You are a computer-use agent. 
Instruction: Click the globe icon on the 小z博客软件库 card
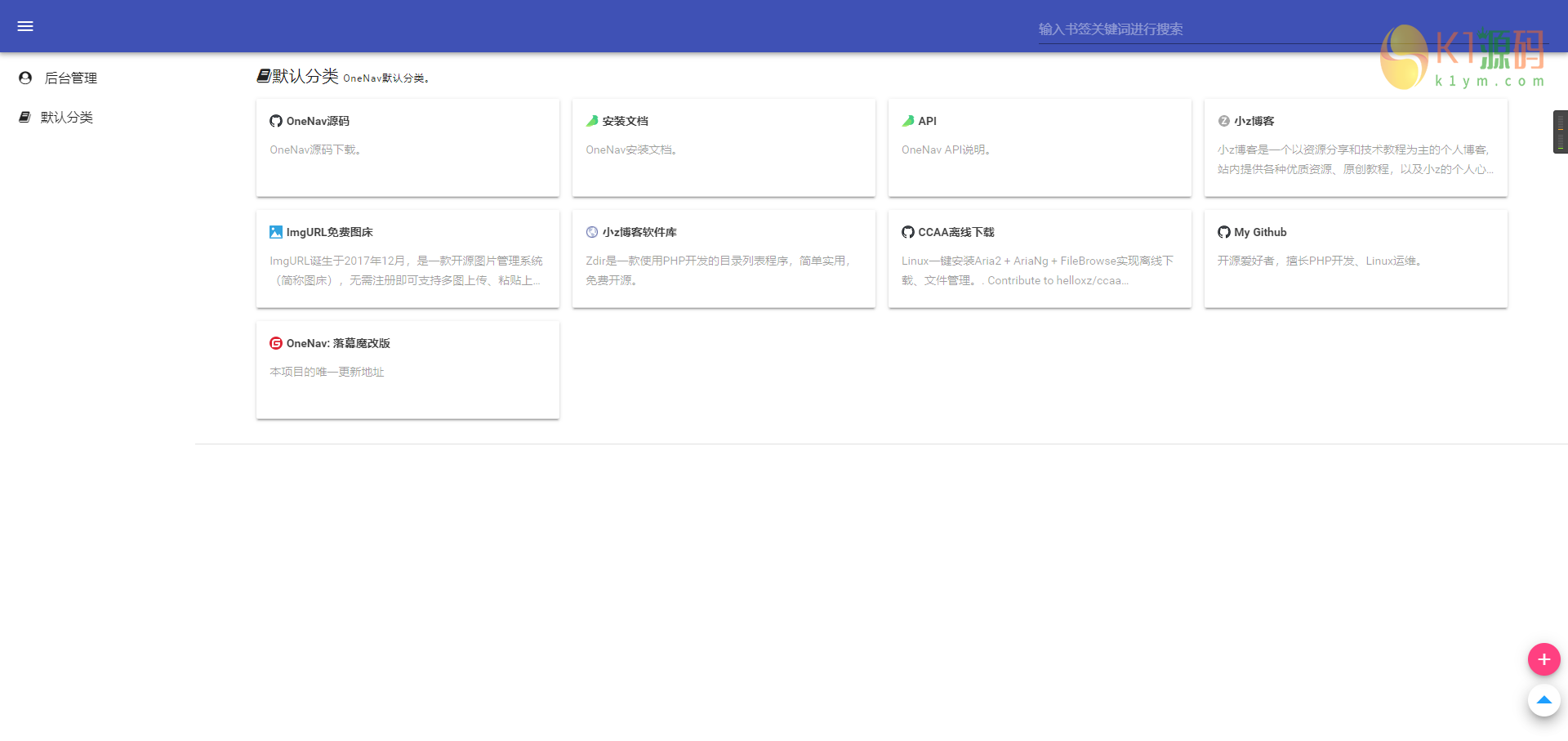tap(592, 232)
